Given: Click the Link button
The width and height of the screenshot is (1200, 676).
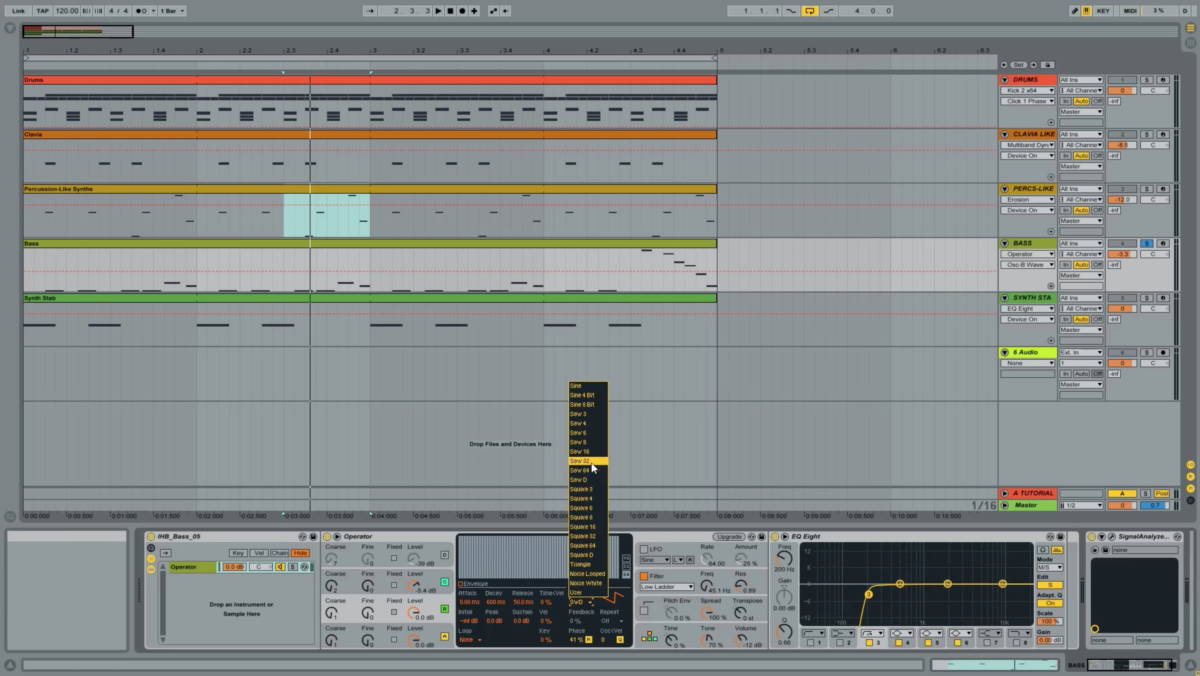Looking at the screenshot, I should click(18, 11).
